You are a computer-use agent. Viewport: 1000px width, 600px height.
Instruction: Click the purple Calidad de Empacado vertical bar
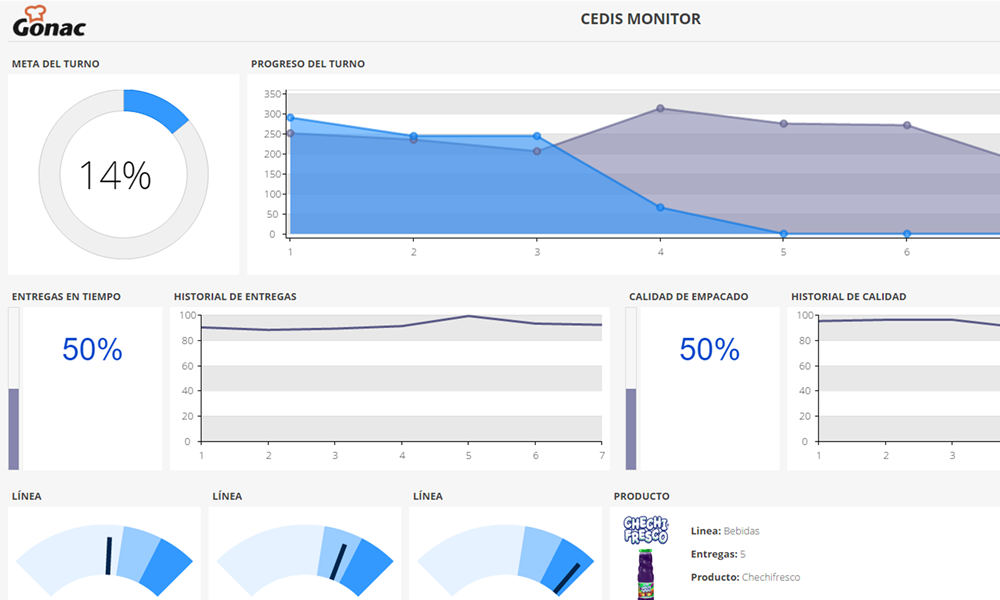click(631, 428)
